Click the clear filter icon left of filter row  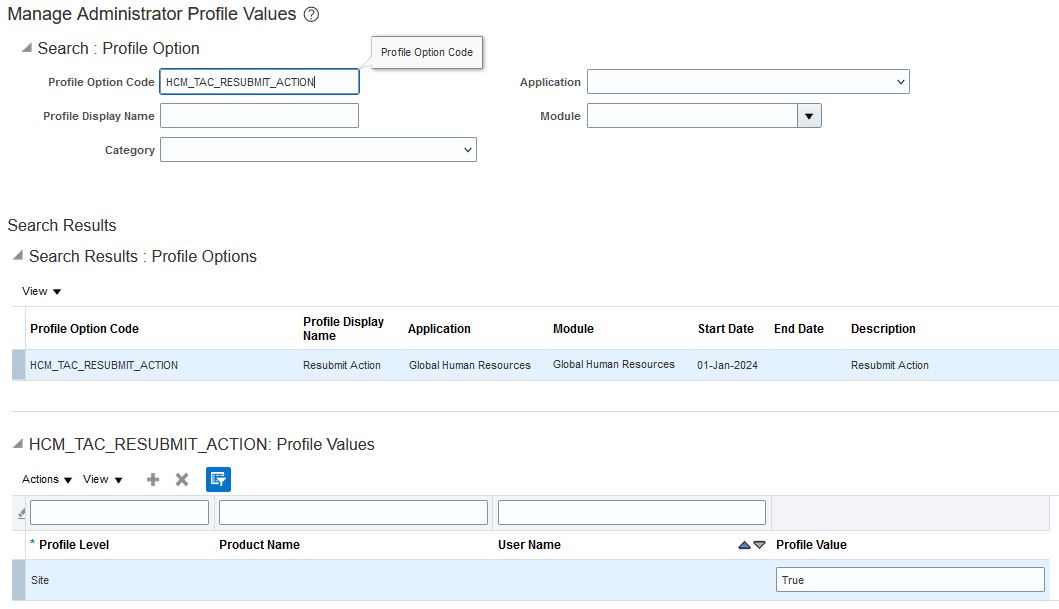click(22, 513)
